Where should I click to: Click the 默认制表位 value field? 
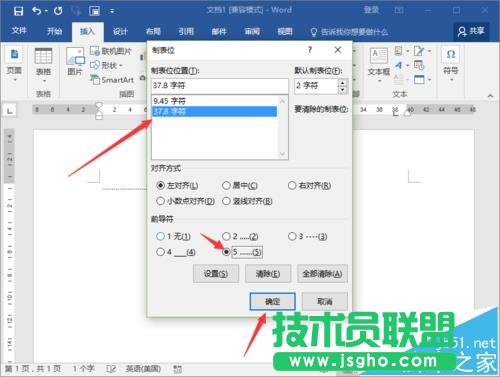pos(316,86)
